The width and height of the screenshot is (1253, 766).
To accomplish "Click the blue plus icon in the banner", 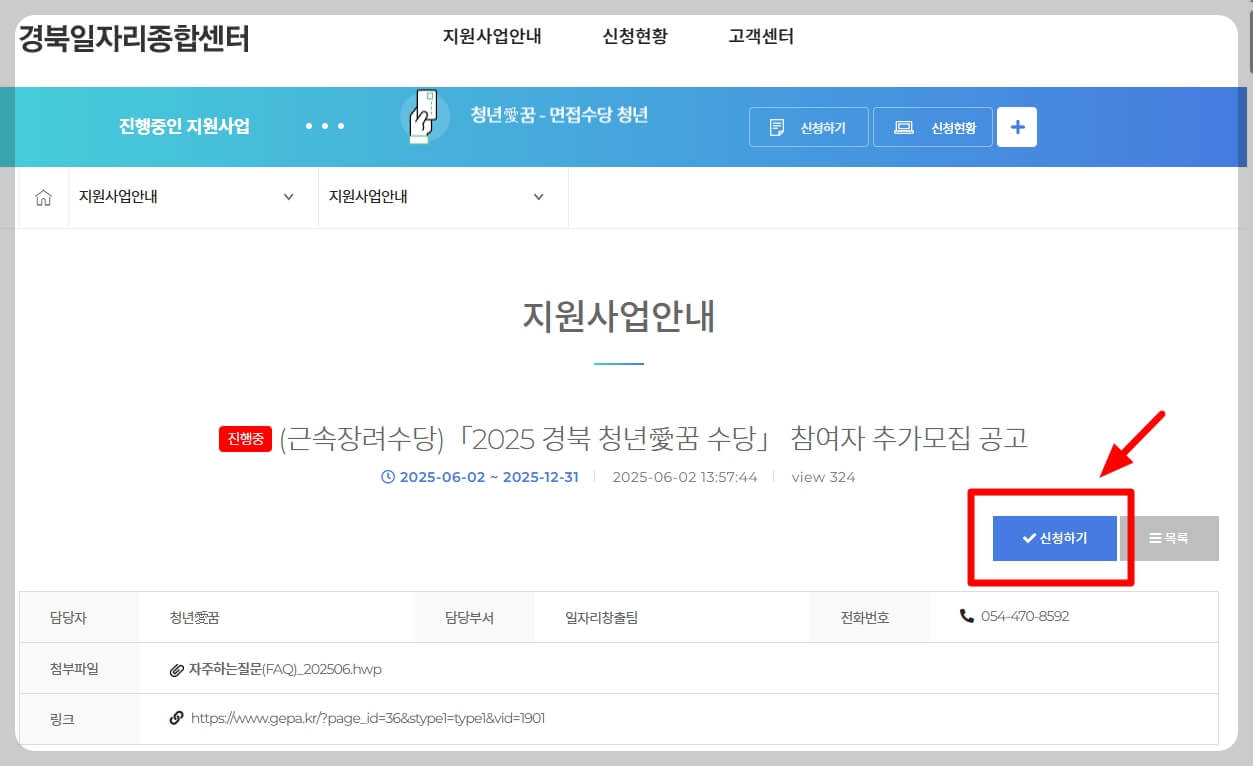I will 1016,126.
